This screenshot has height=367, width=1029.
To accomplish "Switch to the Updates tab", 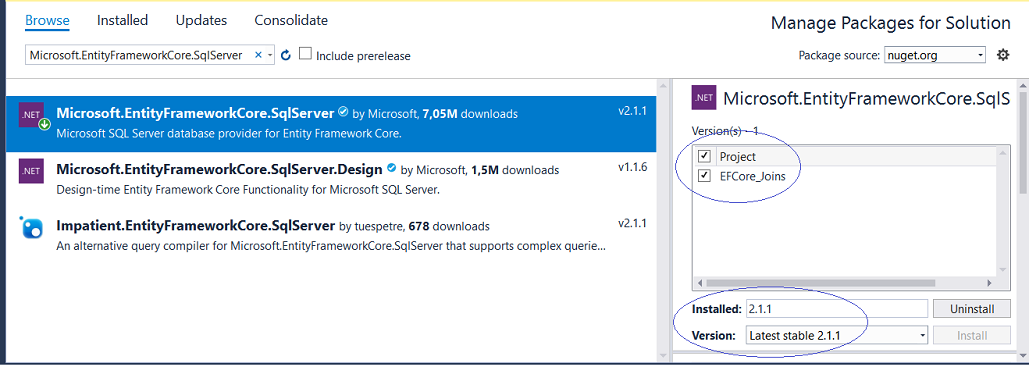I will (x=201, y=20).
